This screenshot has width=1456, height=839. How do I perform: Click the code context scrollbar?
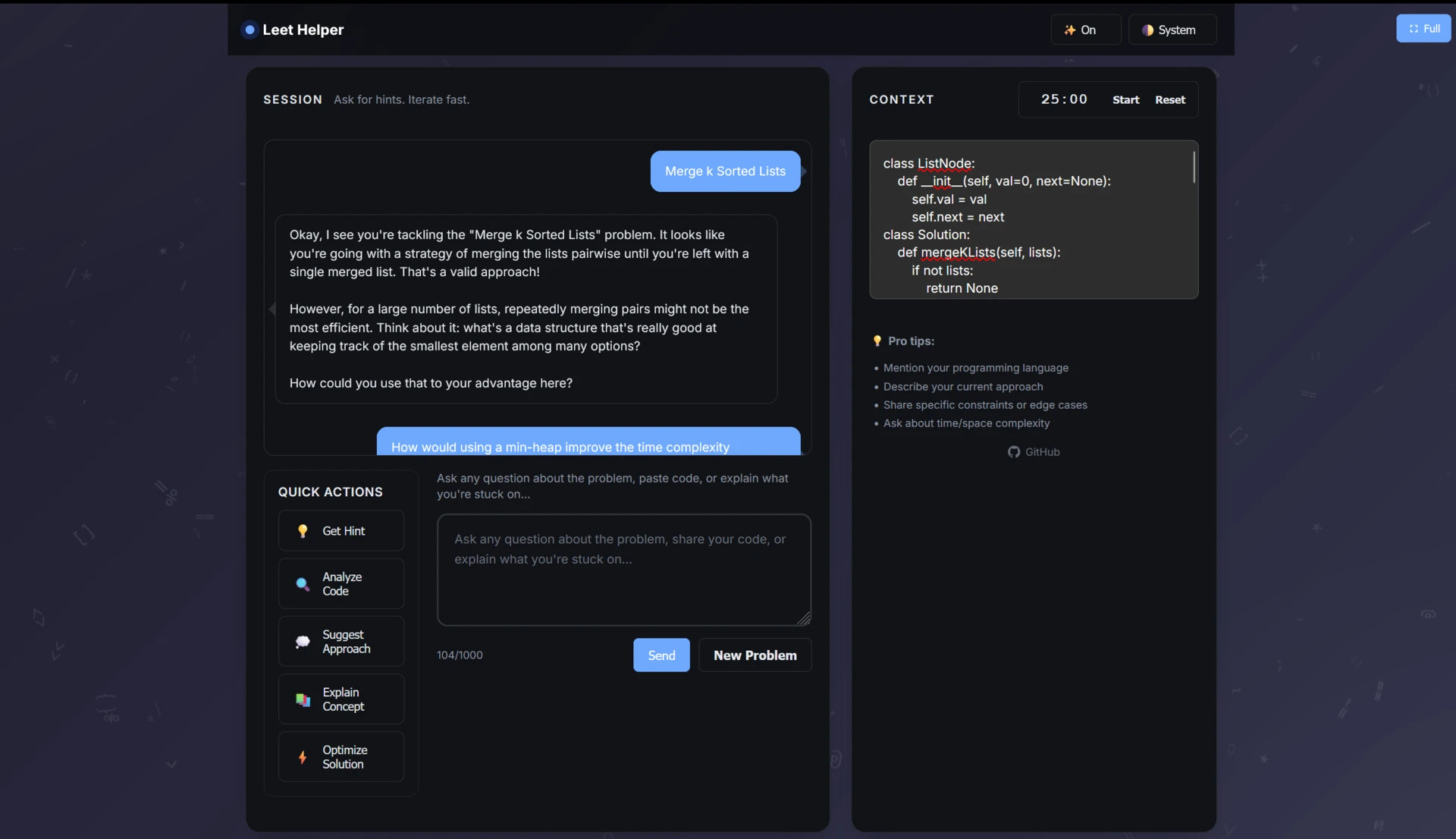[x=1194, y=168]
